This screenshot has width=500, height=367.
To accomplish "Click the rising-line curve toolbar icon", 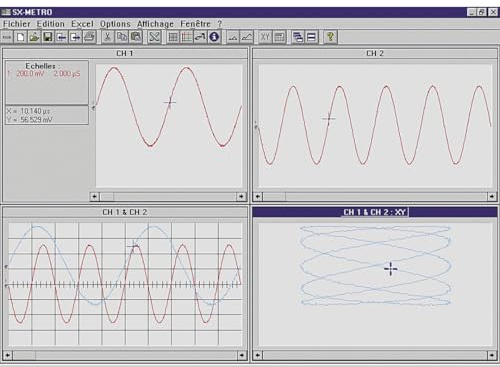I will 247,37.
